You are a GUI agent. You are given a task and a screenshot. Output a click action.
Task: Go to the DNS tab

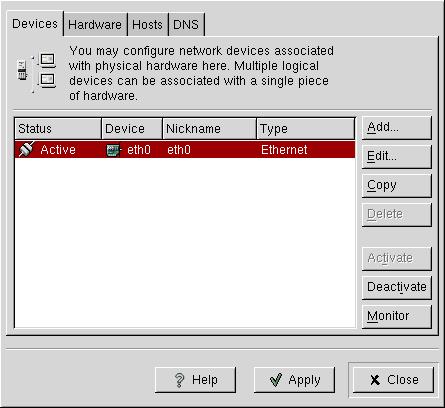click(186, 24)
